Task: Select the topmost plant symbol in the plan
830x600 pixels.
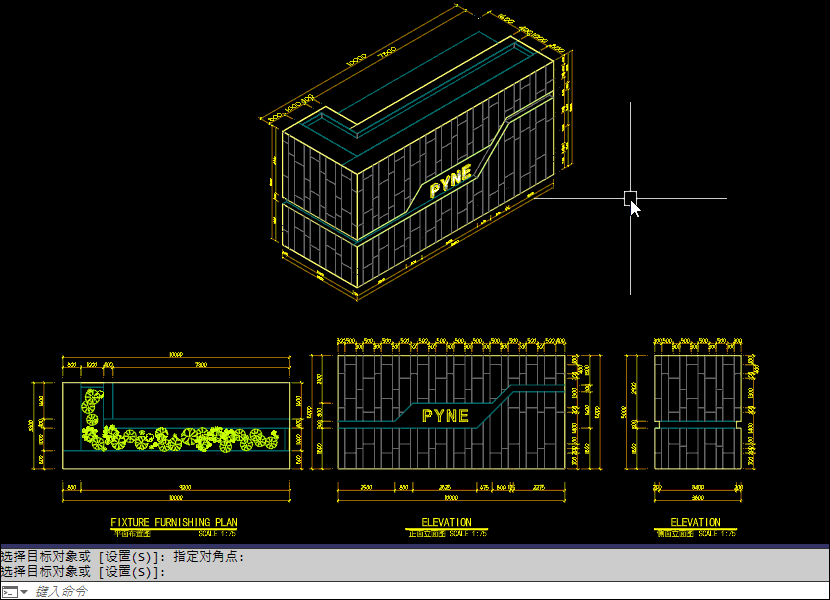Action: [x=93, y=397]
